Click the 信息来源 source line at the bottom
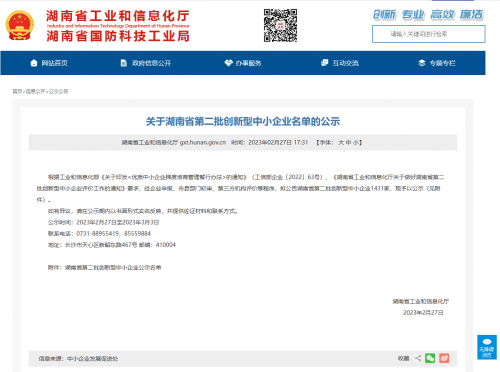The image size is (500, 372). coord(78,359)
